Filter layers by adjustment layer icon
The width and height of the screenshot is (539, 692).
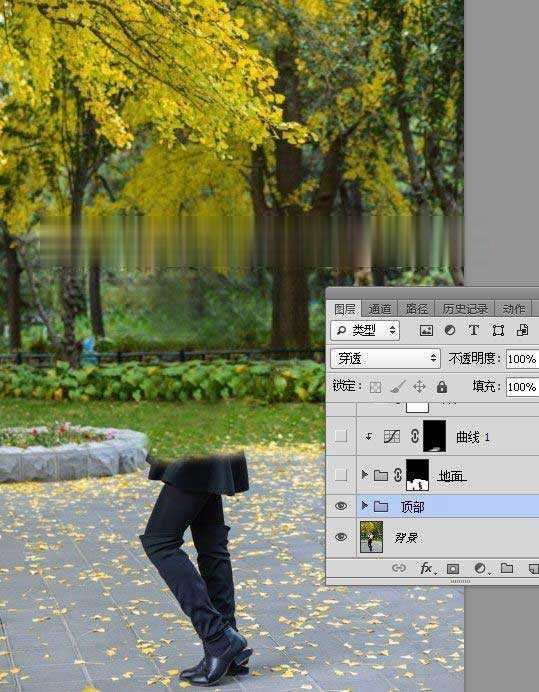450,330
